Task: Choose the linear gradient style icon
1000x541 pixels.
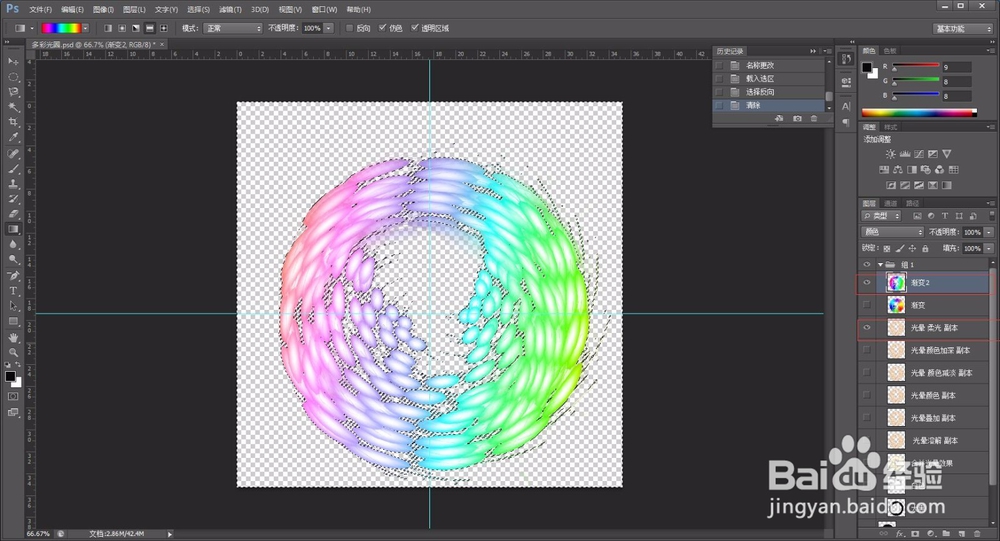Action: [108, 28]
